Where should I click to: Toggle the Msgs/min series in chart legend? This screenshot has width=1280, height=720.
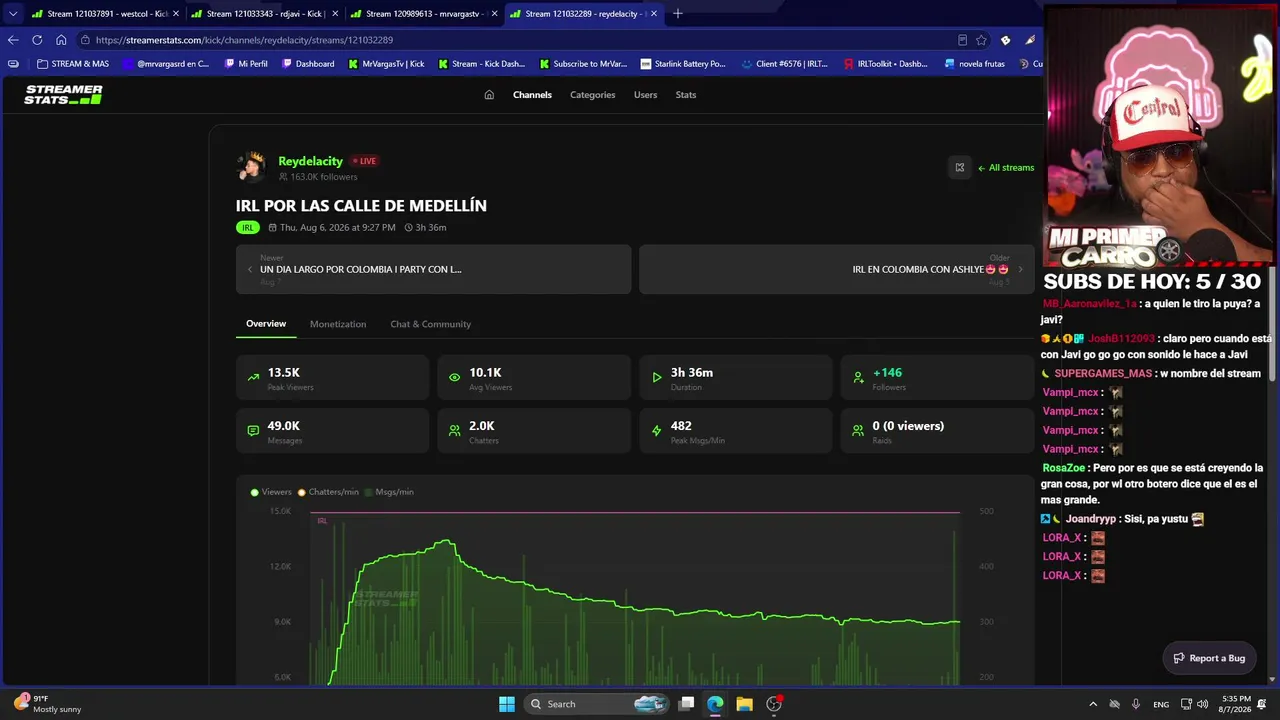[x=389, y=492]
